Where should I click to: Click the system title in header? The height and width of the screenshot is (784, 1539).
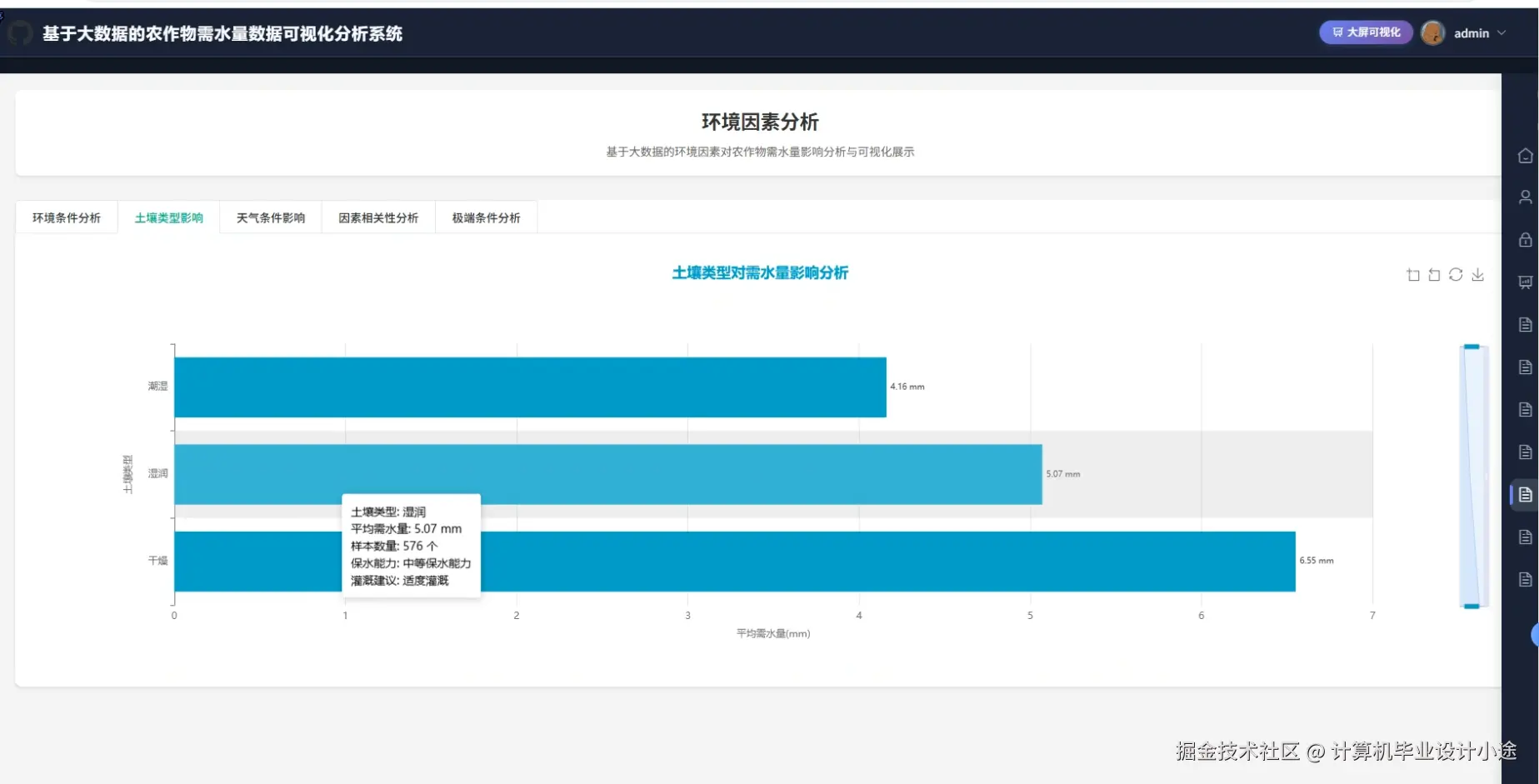[x=222, y=34]
